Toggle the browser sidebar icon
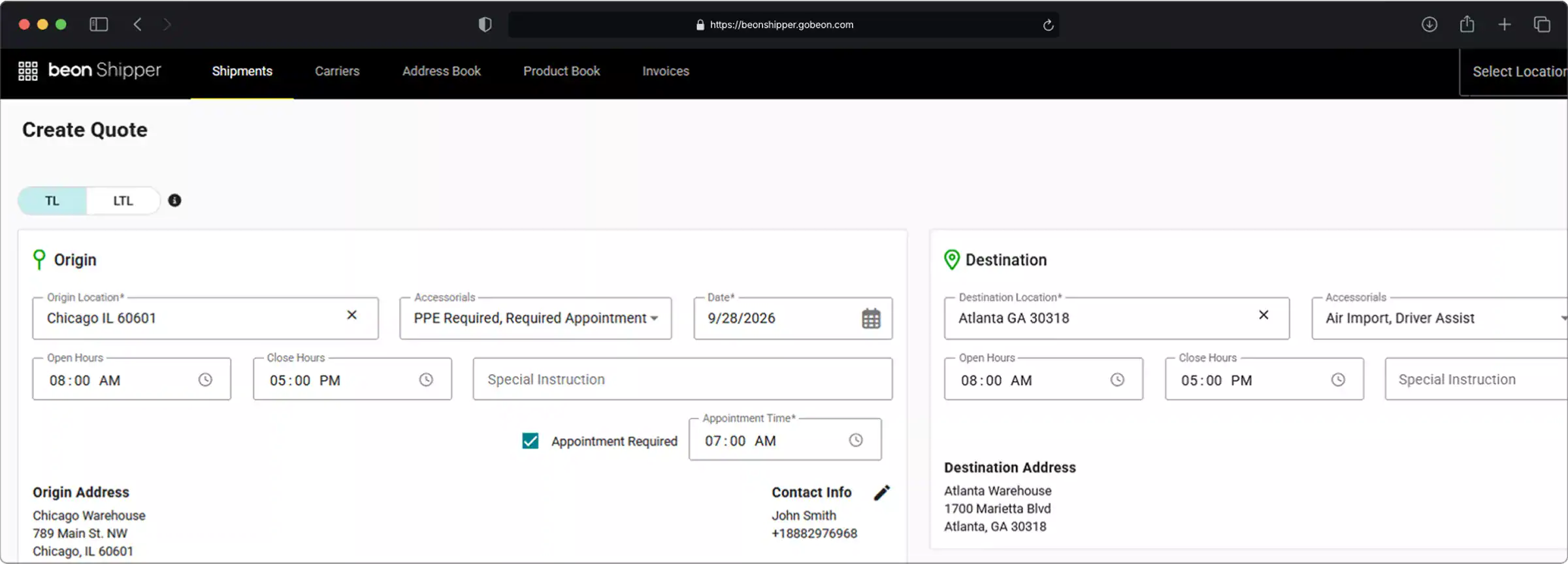Image resolution: width=1568 pixels, height=564 pixels. (x=99, y=25)
